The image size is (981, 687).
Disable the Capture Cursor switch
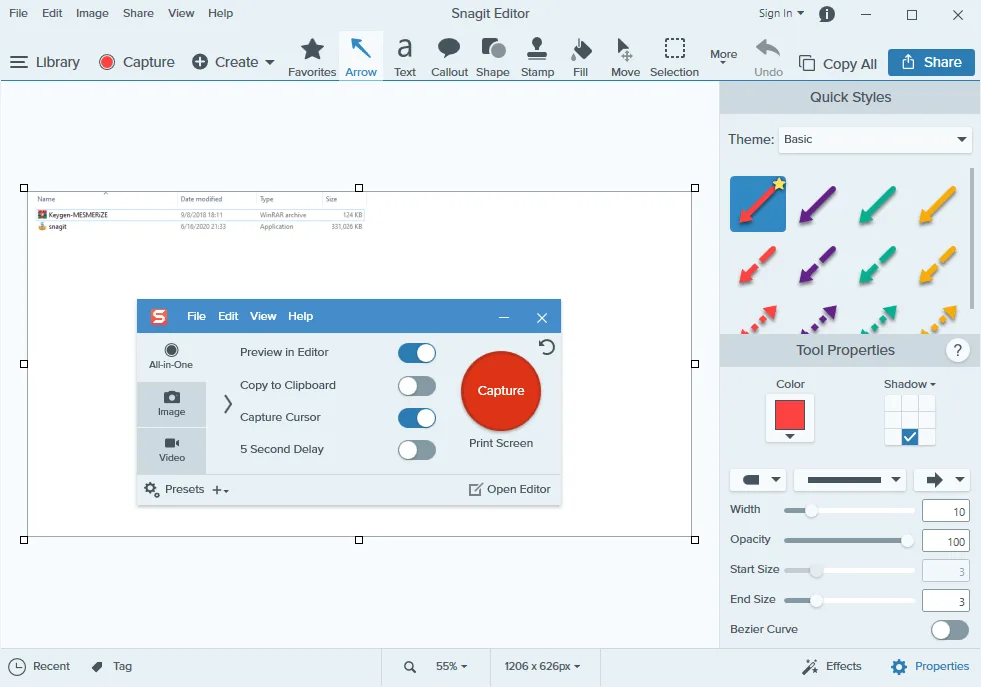point(417,418)
